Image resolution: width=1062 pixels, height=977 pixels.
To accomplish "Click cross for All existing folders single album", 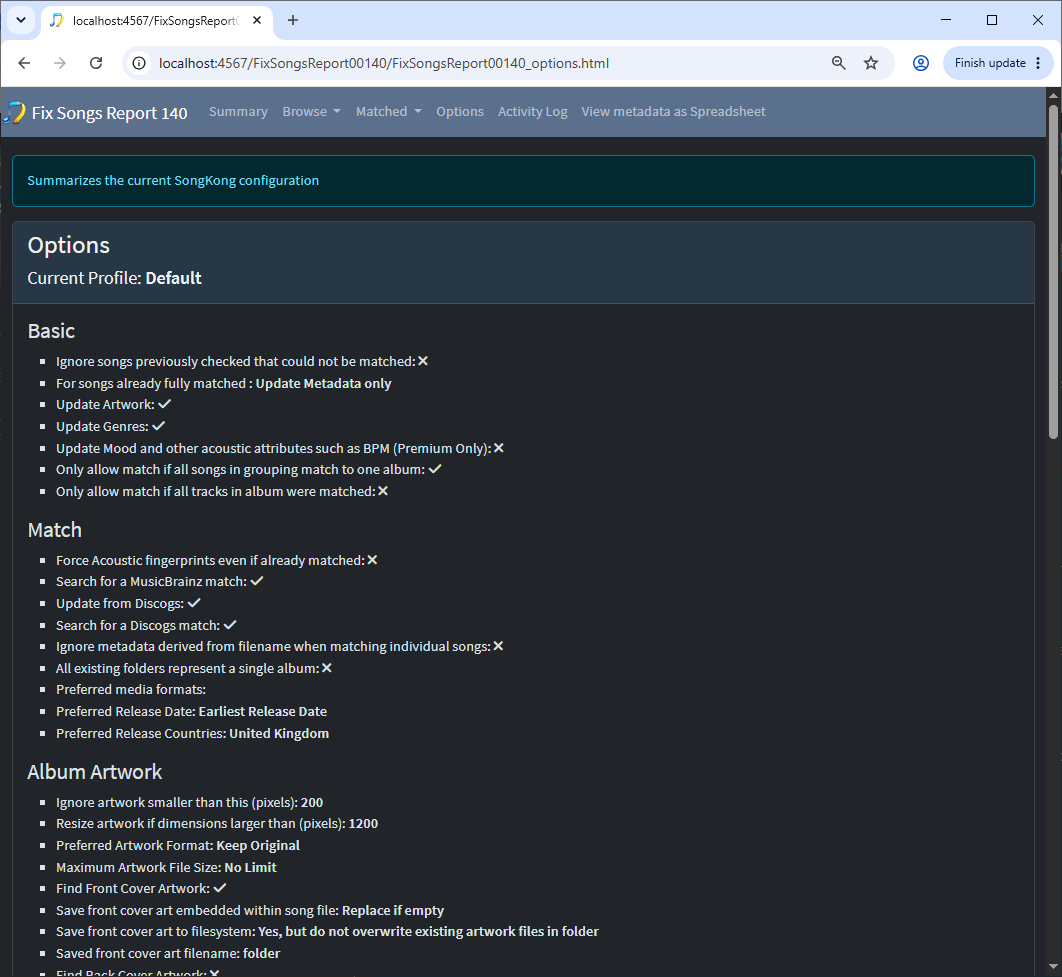I will point(326,668).
